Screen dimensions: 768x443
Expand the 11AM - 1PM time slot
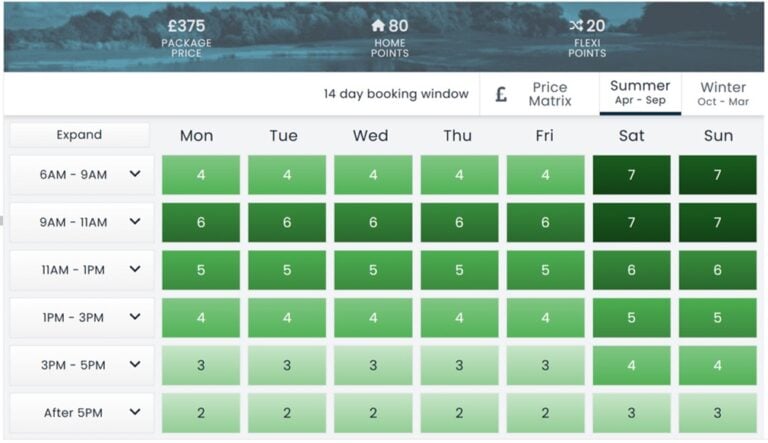135,270
